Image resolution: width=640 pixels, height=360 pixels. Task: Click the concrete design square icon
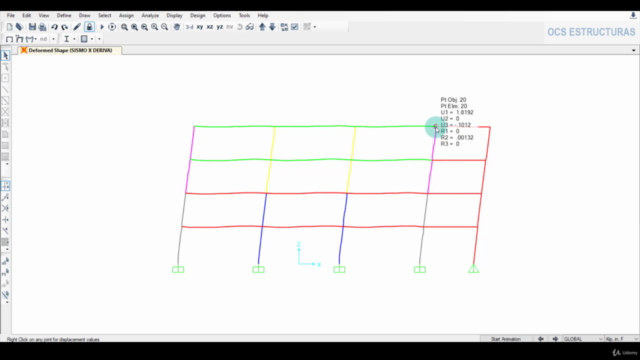tap(84, 39)
